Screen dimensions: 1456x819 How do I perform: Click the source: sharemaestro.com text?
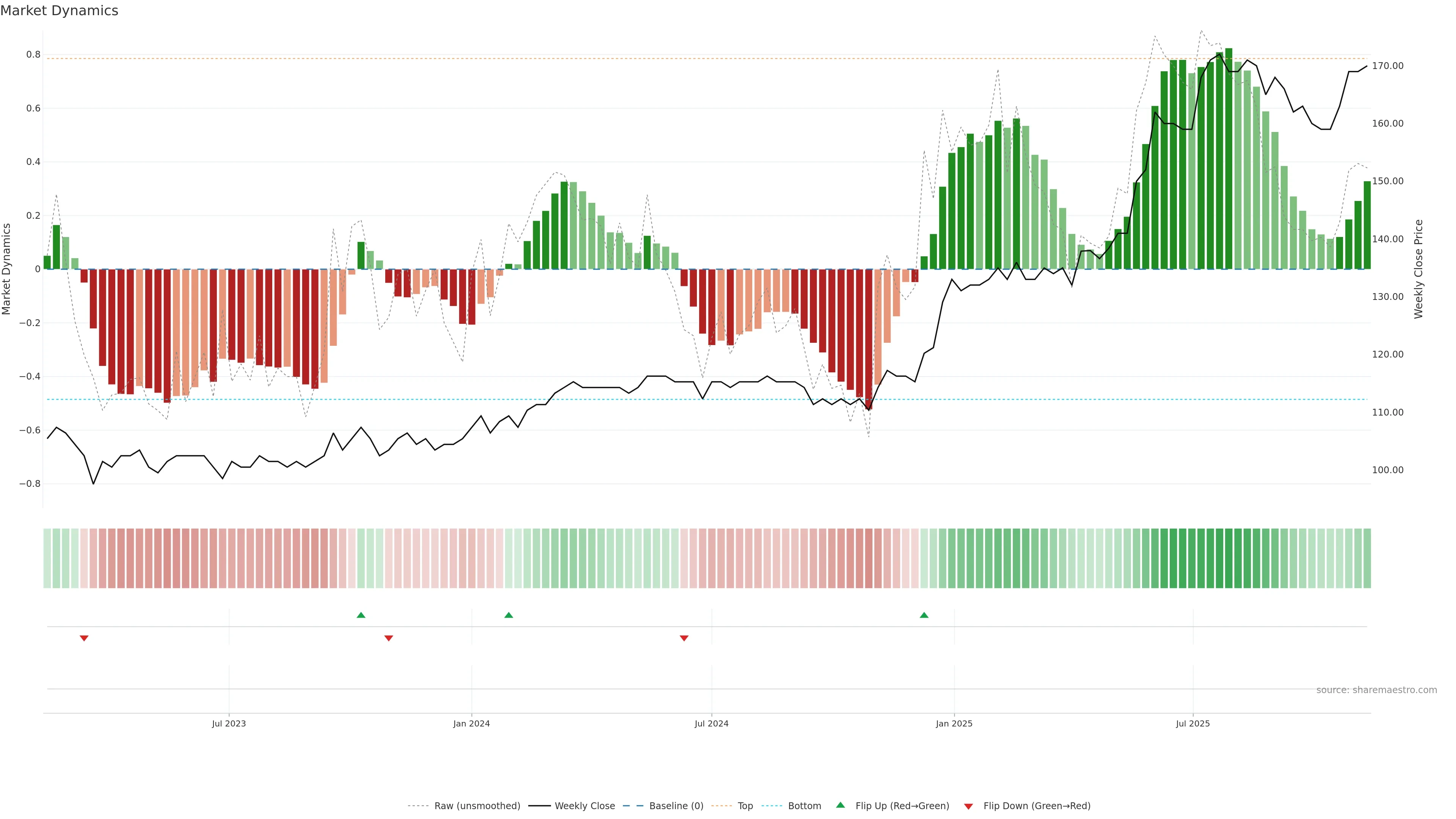coord(1376,690)
